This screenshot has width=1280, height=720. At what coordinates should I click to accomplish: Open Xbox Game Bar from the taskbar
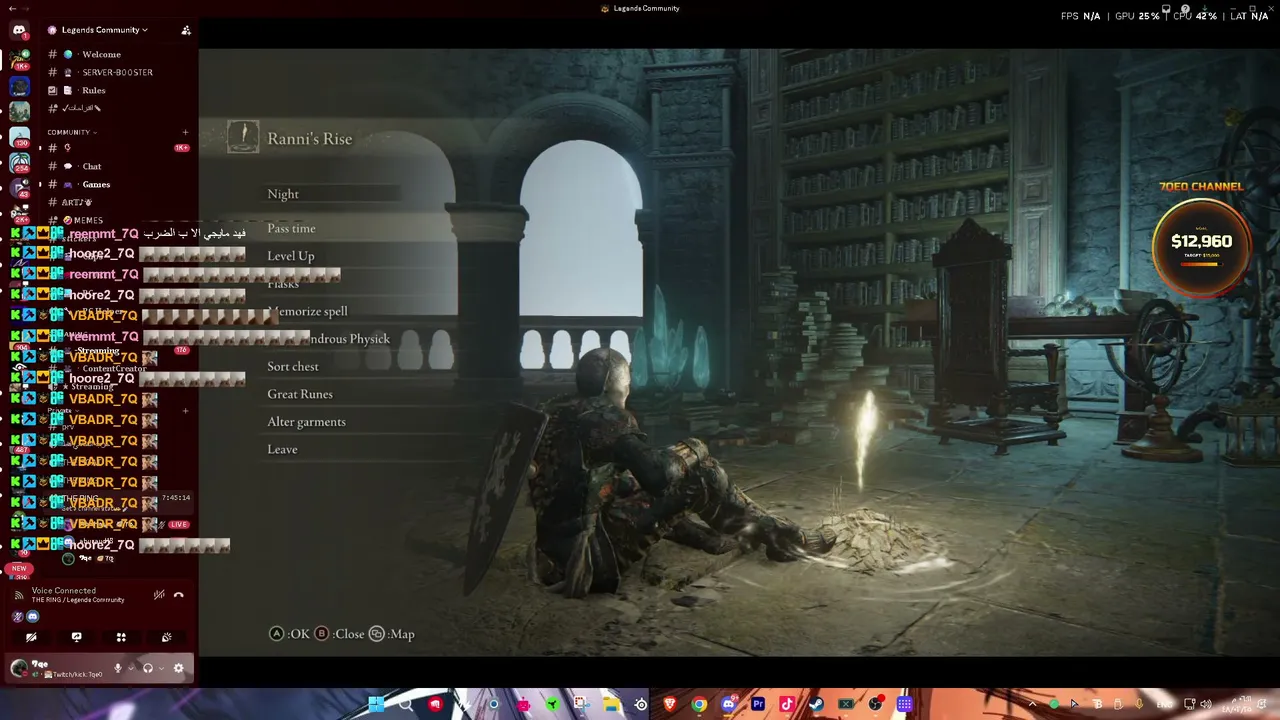pyautogui.click(x=846, y=704)
